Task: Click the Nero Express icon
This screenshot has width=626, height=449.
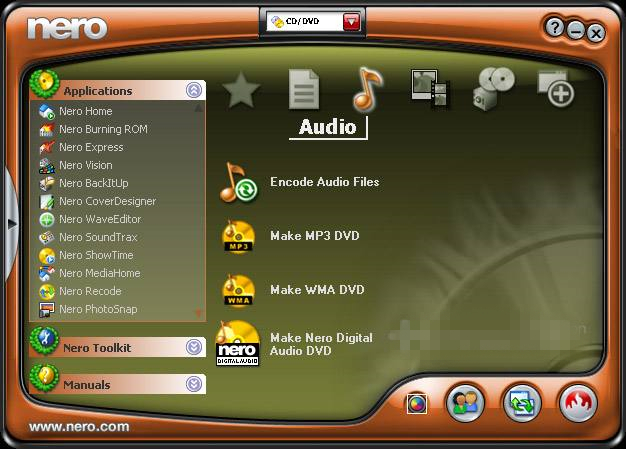Action: click(x=47, y=147)
